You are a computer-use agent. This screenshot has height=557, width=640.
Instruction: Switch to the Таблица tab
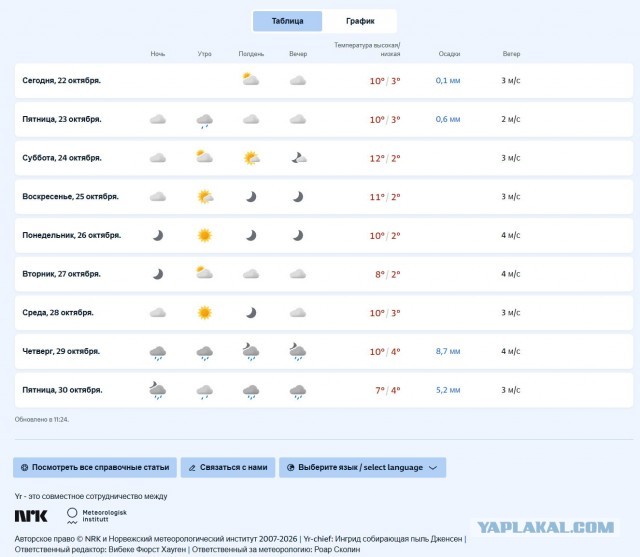point(287,21)
